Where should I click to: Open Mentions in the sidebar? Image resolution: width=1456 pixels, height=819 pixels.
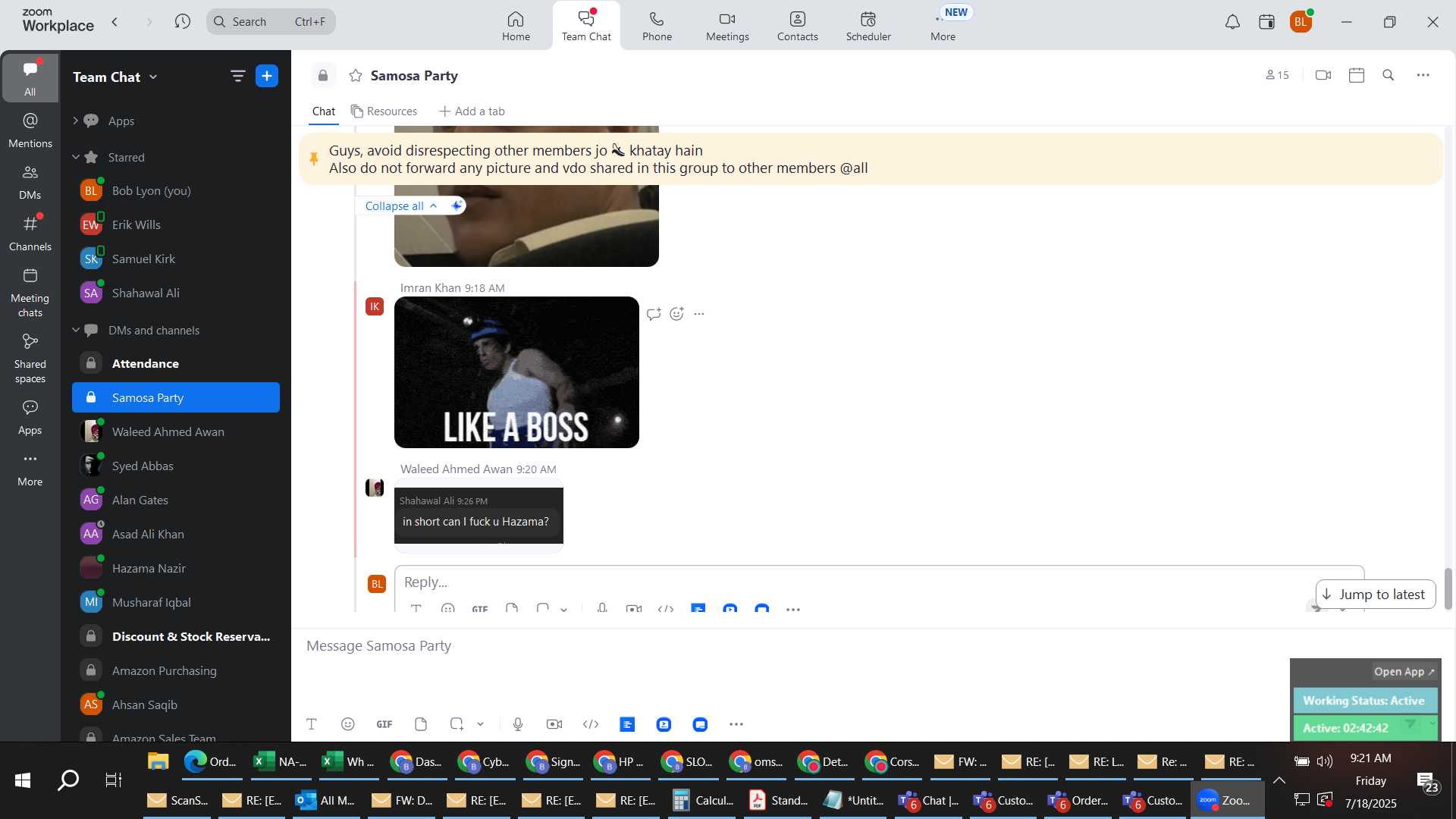[30, 130]
